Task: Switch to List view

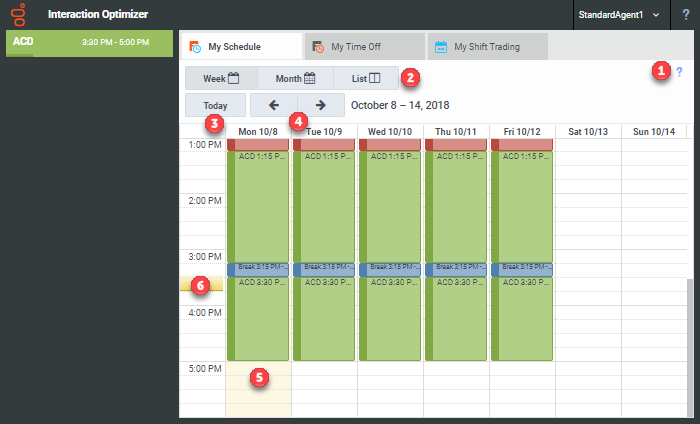Action: click(365, 78)
